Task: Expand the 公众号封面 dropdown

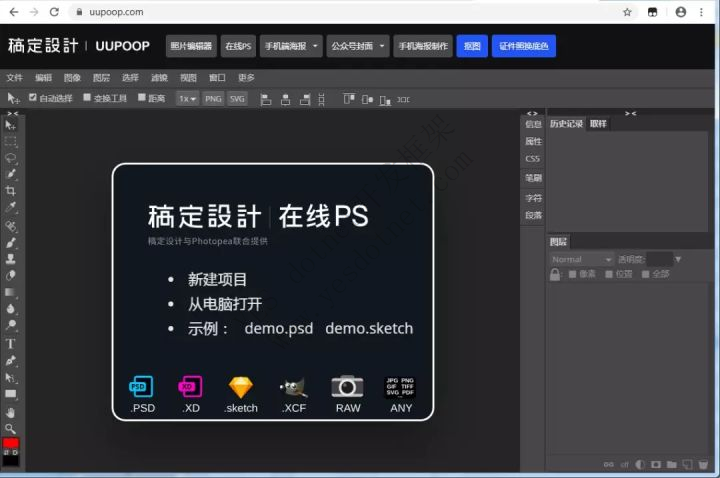Action: (x=358, y=46)
